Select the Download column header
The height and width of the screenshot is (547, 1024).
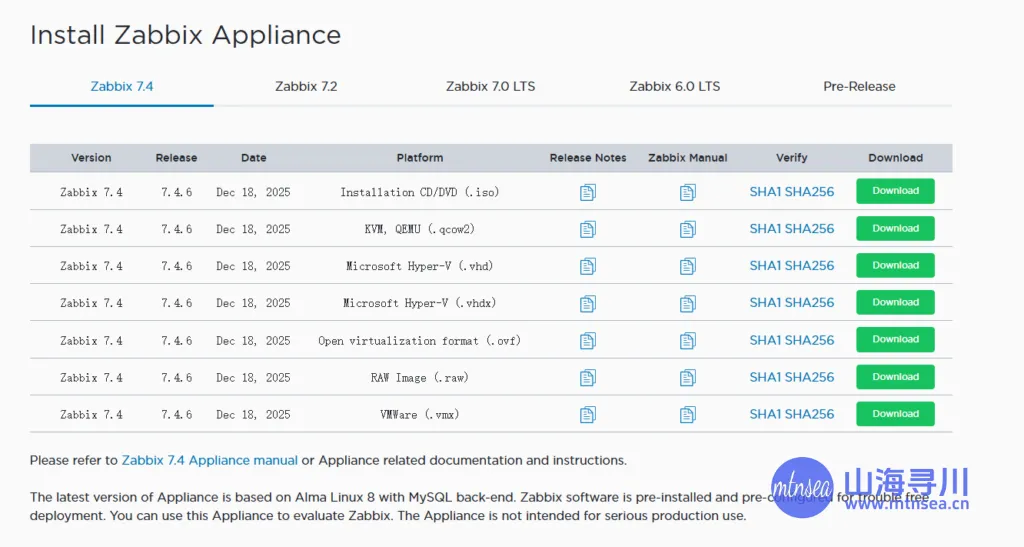[895, 158]
